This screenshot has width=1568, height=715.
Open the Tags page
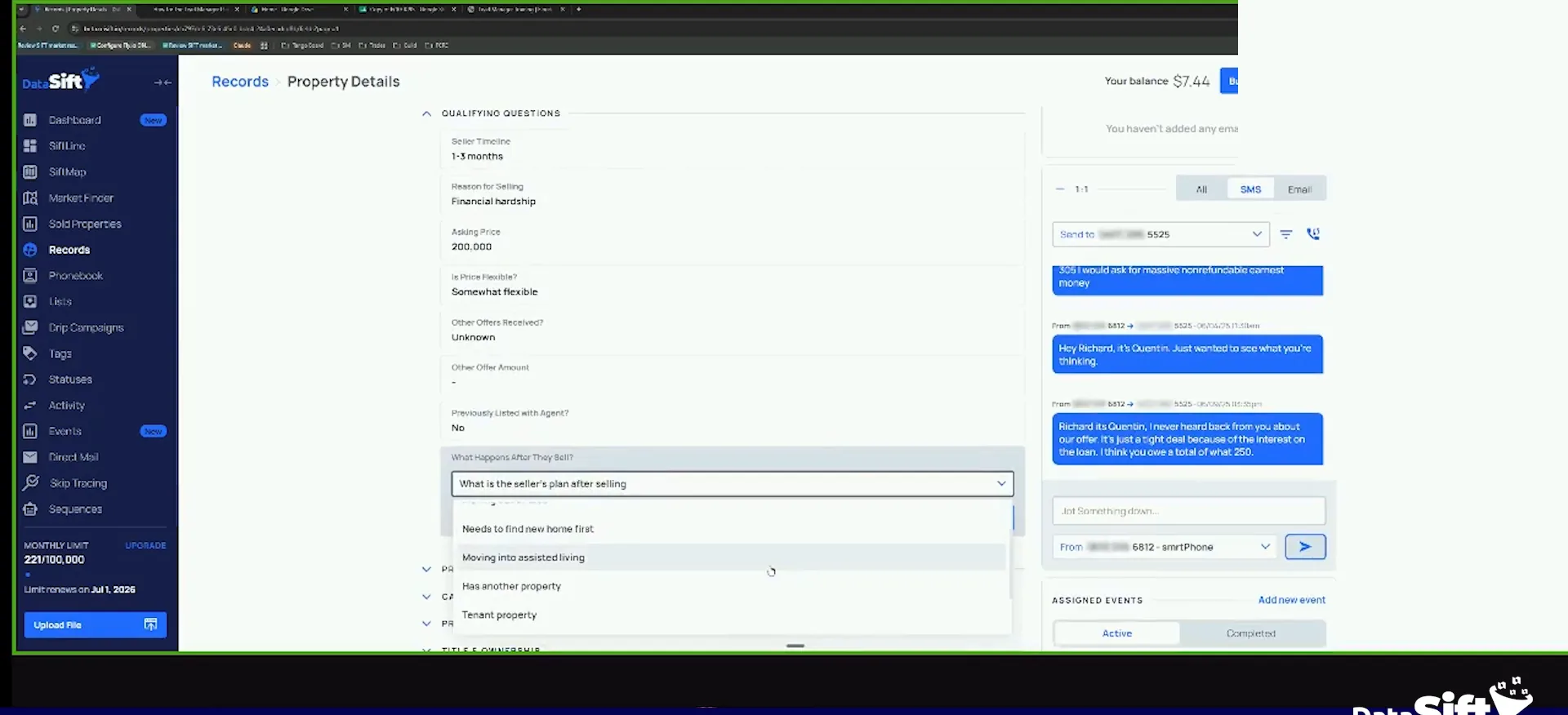click(60, 353)
